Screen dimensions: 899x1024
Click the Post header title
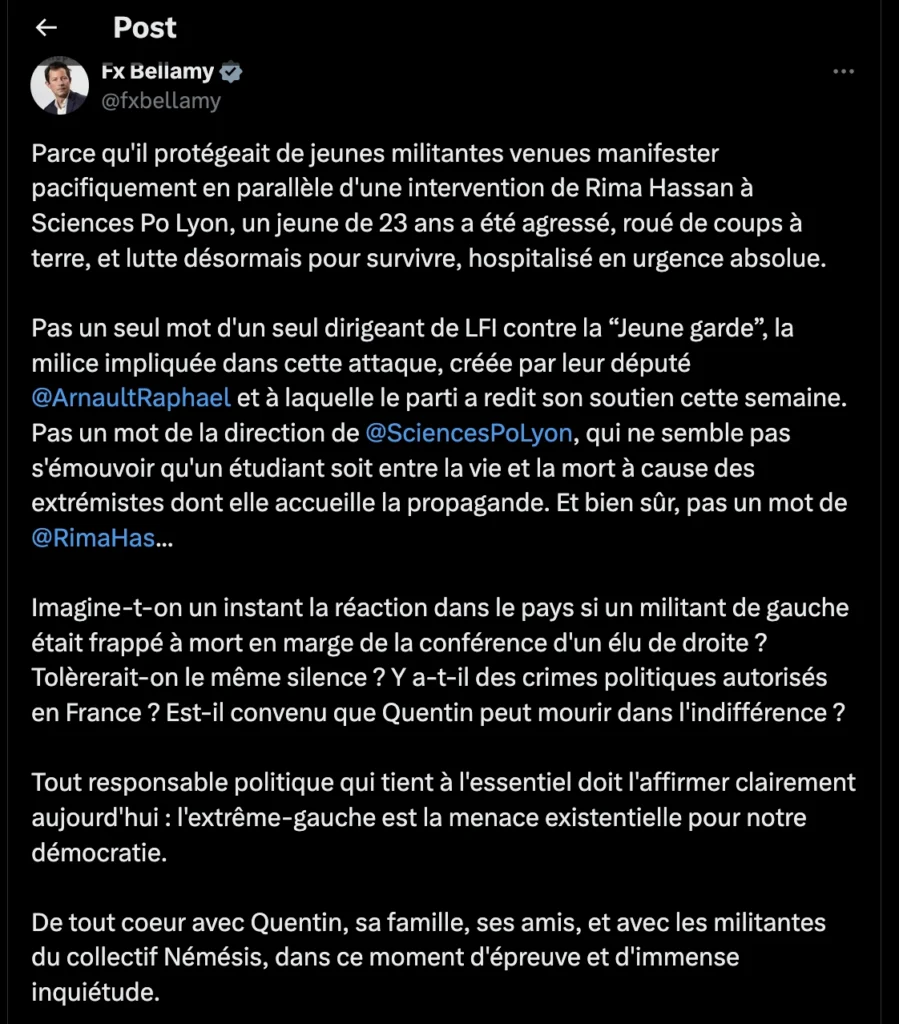coord(145,28)
